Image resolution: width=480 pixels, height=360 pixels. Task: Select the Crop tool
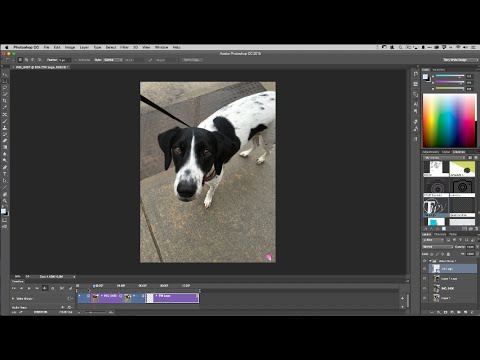(5, 101)
